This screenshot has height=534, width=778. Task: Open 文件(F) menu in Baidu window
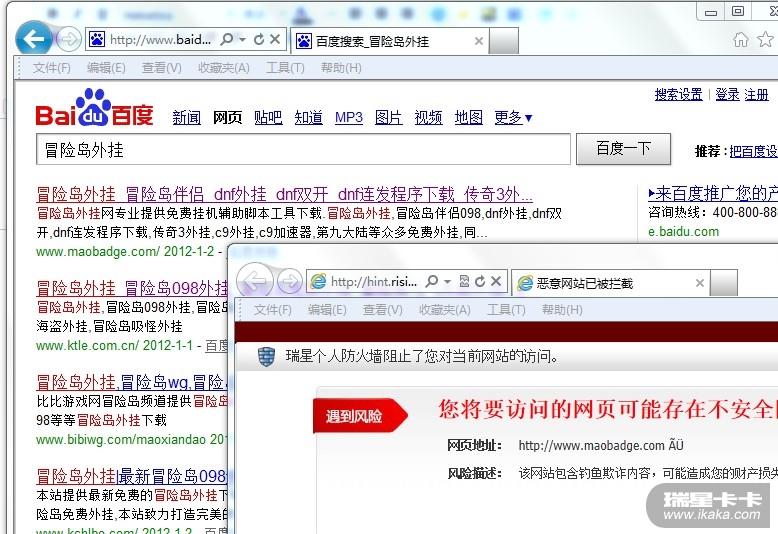[52, 67]
